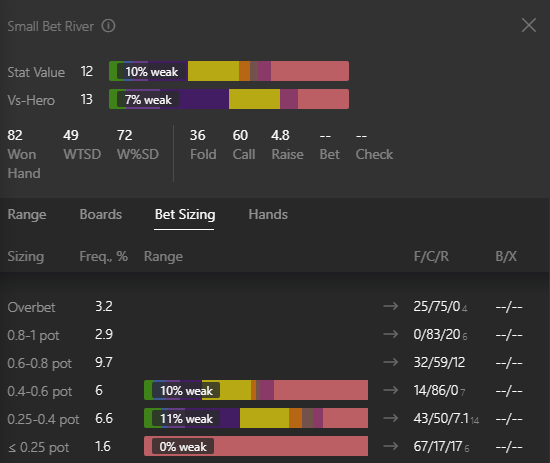Click the arrow icon in 0.6-0.8 pot row
This screenshot has width=550, height=463.
[x=390, y=362]
